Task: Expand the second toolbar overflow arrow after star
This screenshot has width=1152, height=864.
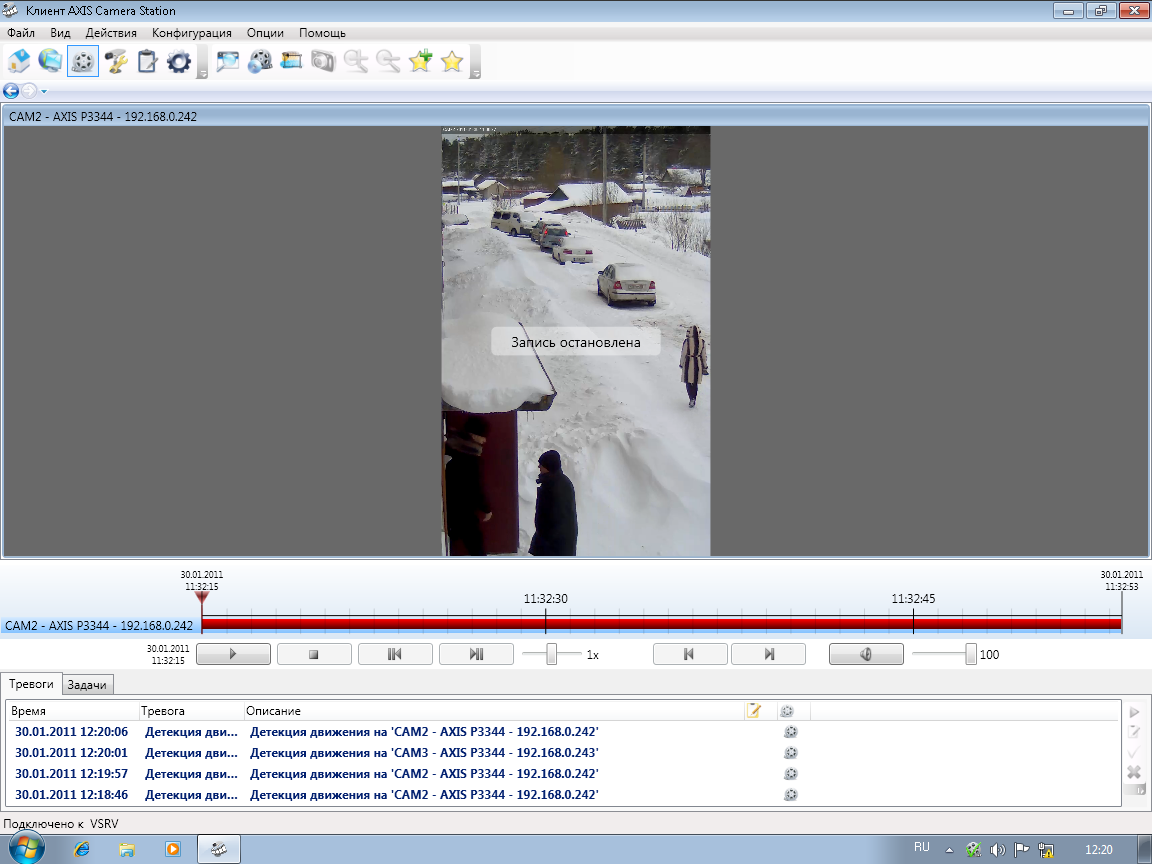Action: point(476,73)
